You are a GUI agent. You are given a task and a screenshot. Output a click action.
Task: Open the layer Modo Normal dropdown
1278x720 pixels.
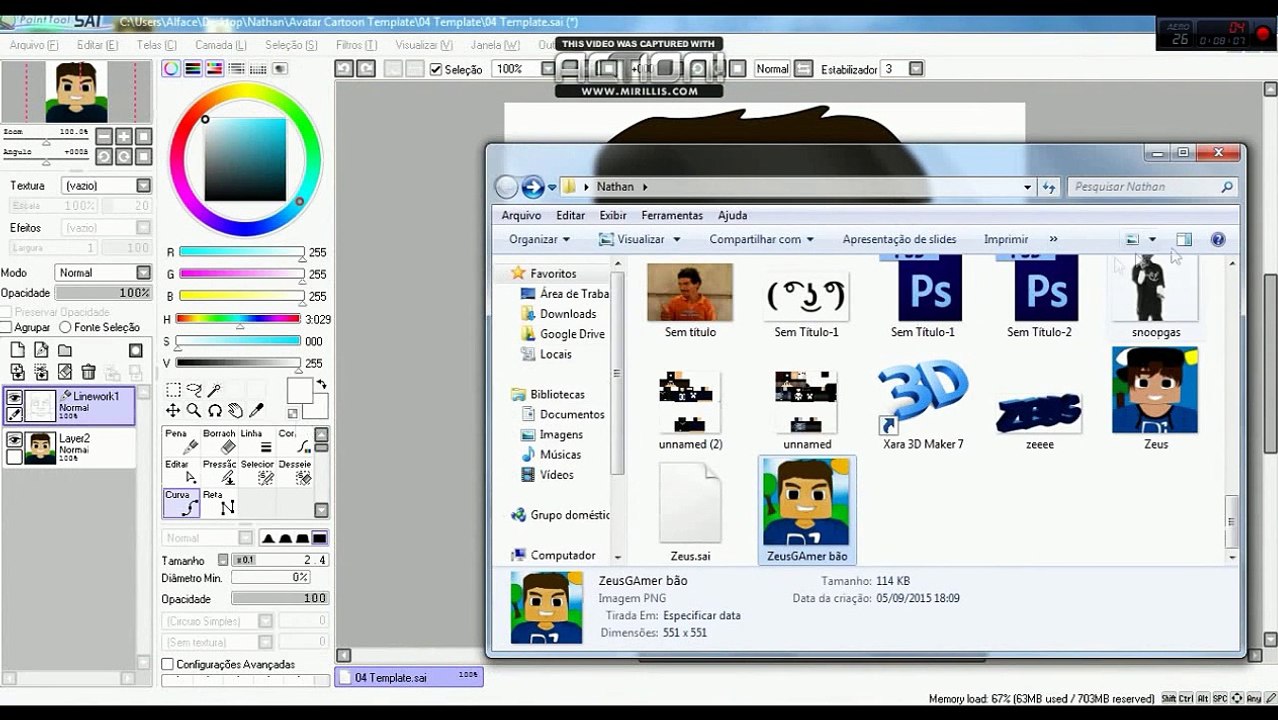point(144,272)
